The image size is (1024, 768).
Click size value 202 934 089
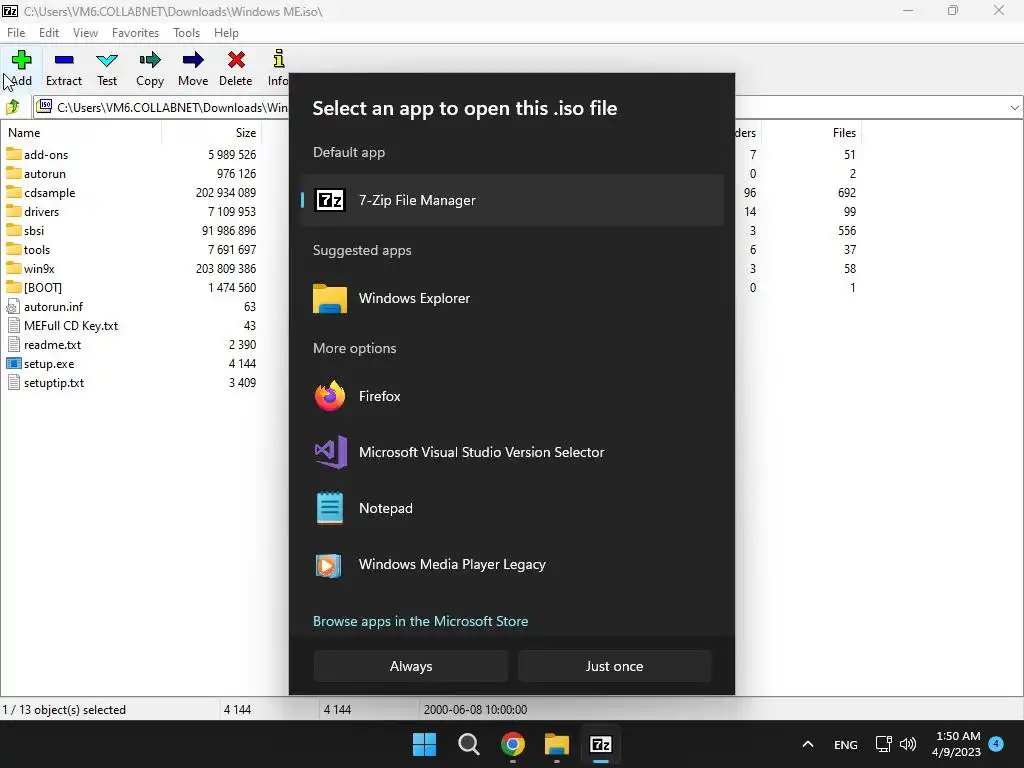[x=226, y=193]
